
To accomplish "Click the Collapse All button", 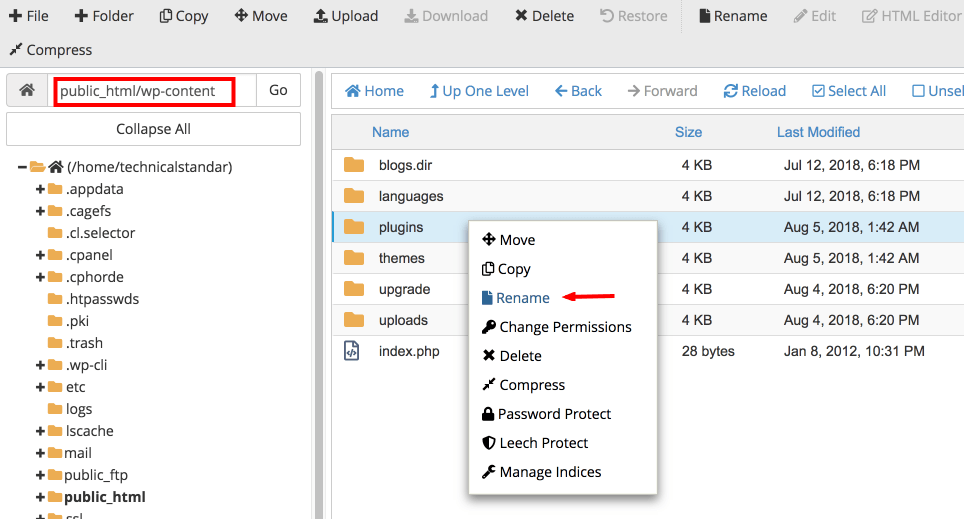I will 153,129.
